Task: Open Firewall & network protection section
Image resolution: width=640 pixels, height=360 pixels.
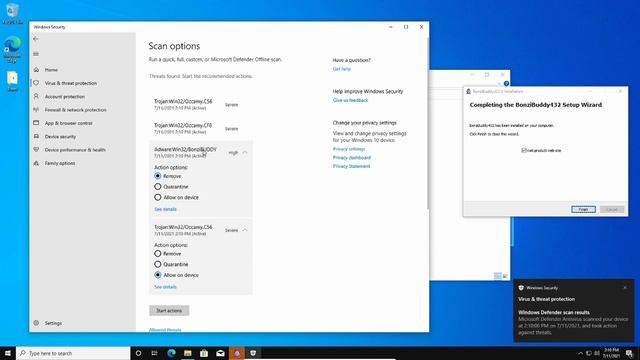Action: [x=76, y=110]
